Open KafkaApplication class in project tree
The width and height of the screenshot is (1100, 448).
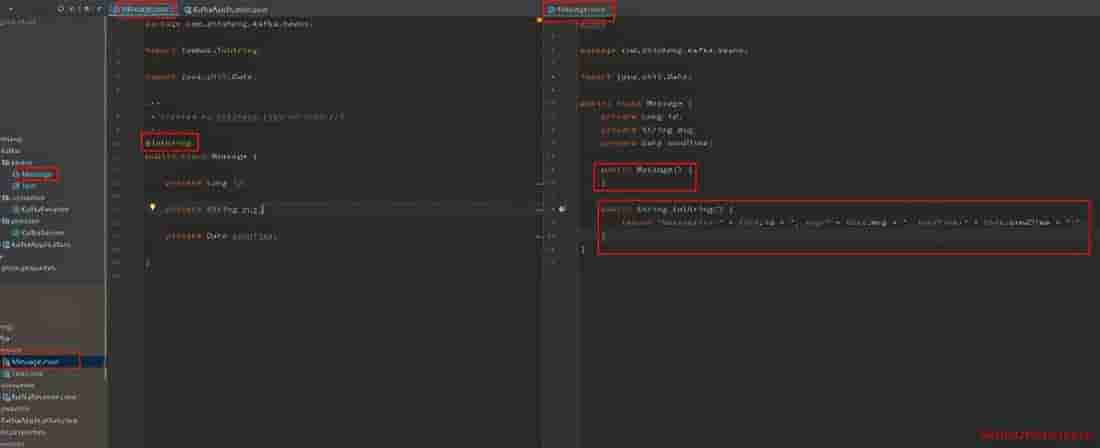(x=36, y=244)
